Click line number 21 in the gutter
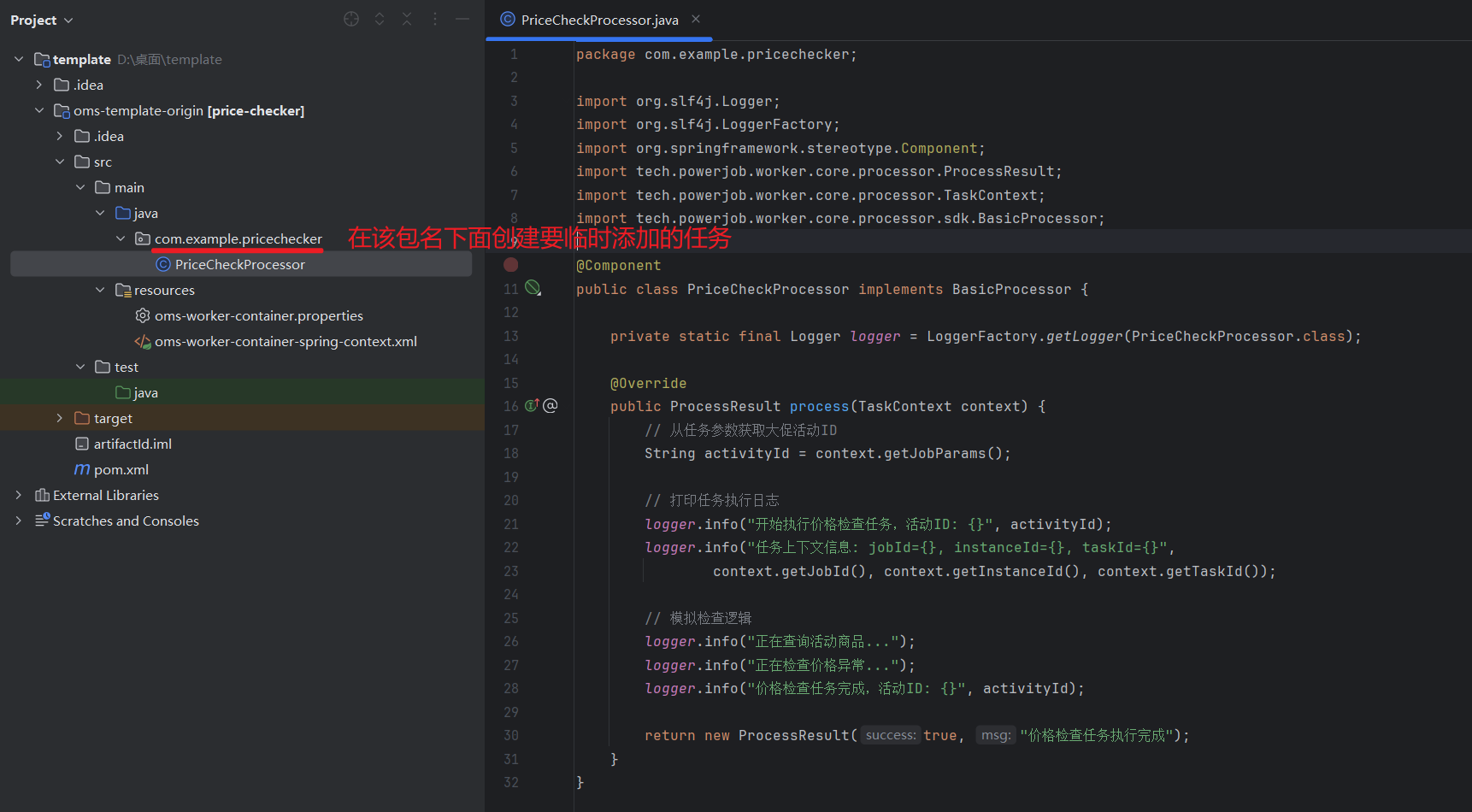1472x812 pixels. 511,524
